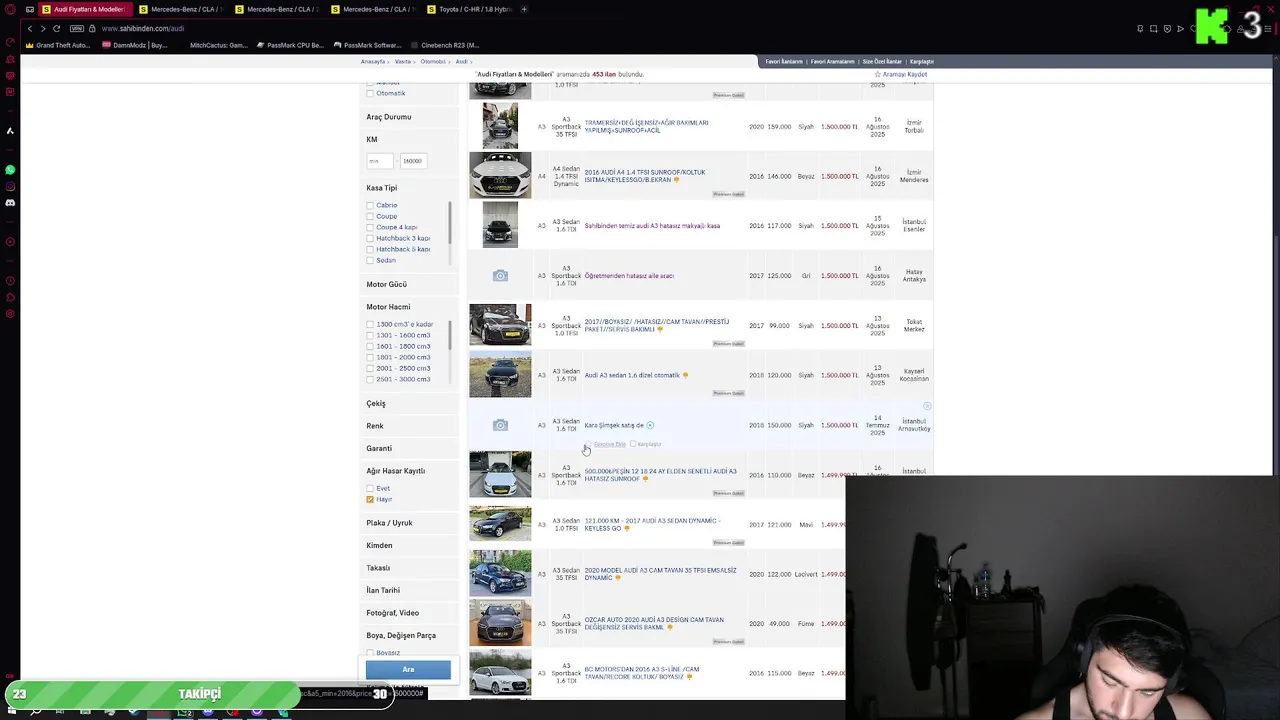Click the Opera GX logo in sidebar
1280x720 pixels.
pyautogui.click(x=10, y=9)
